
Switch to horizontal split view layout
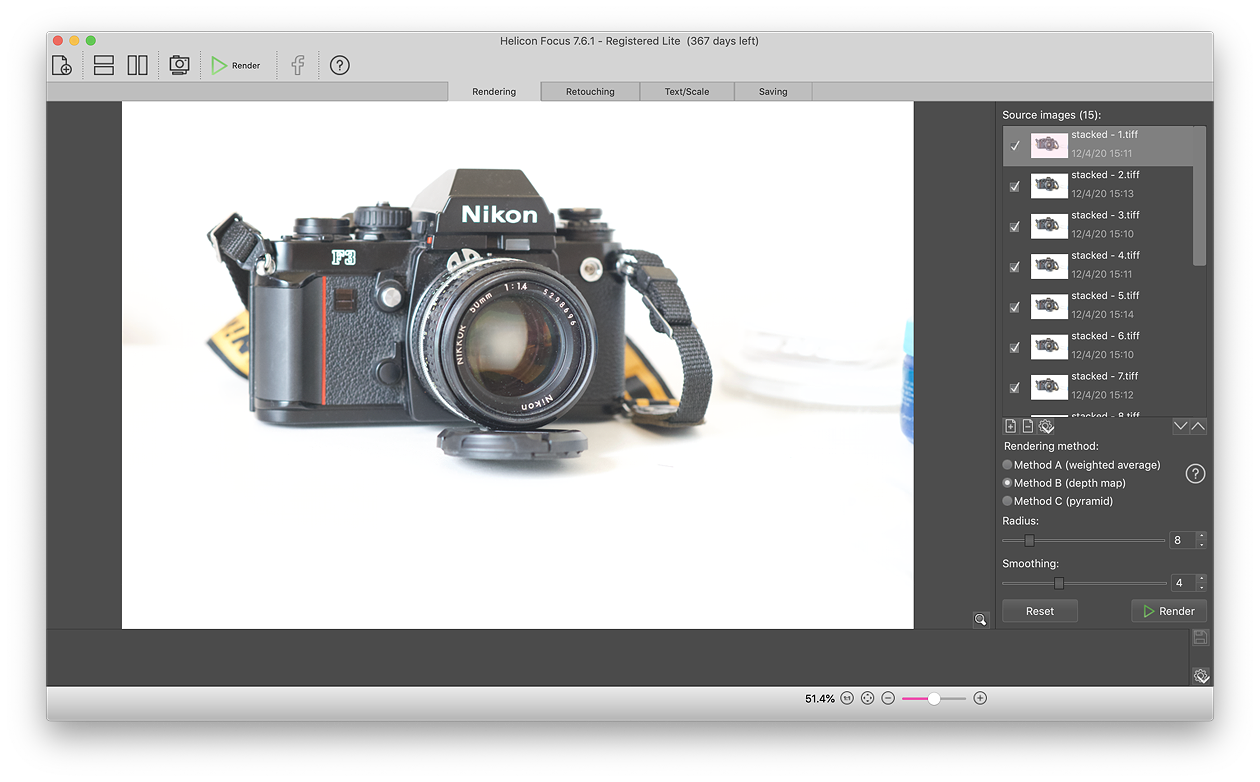click(x=104, y=66)
